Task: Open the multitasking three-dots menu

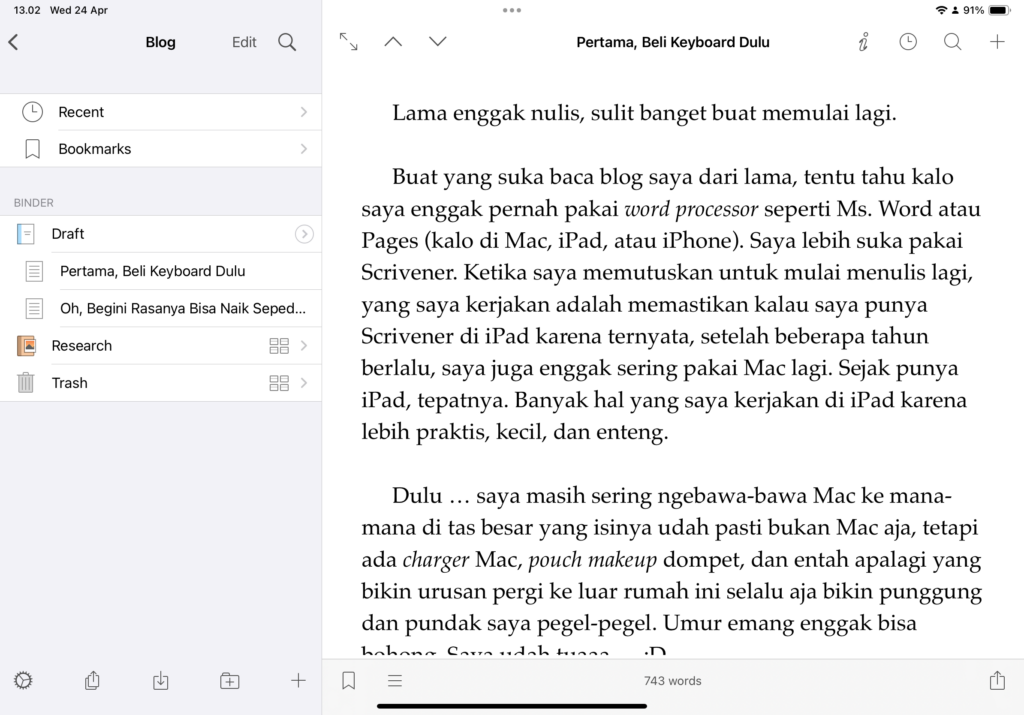Action: [x=512, y=10]
